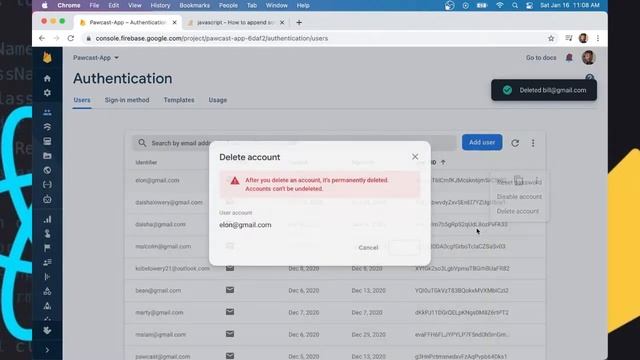The width and height of the screenshot is (640, 360).
Task: Switch to Templates tab
Action: point(179,100)
